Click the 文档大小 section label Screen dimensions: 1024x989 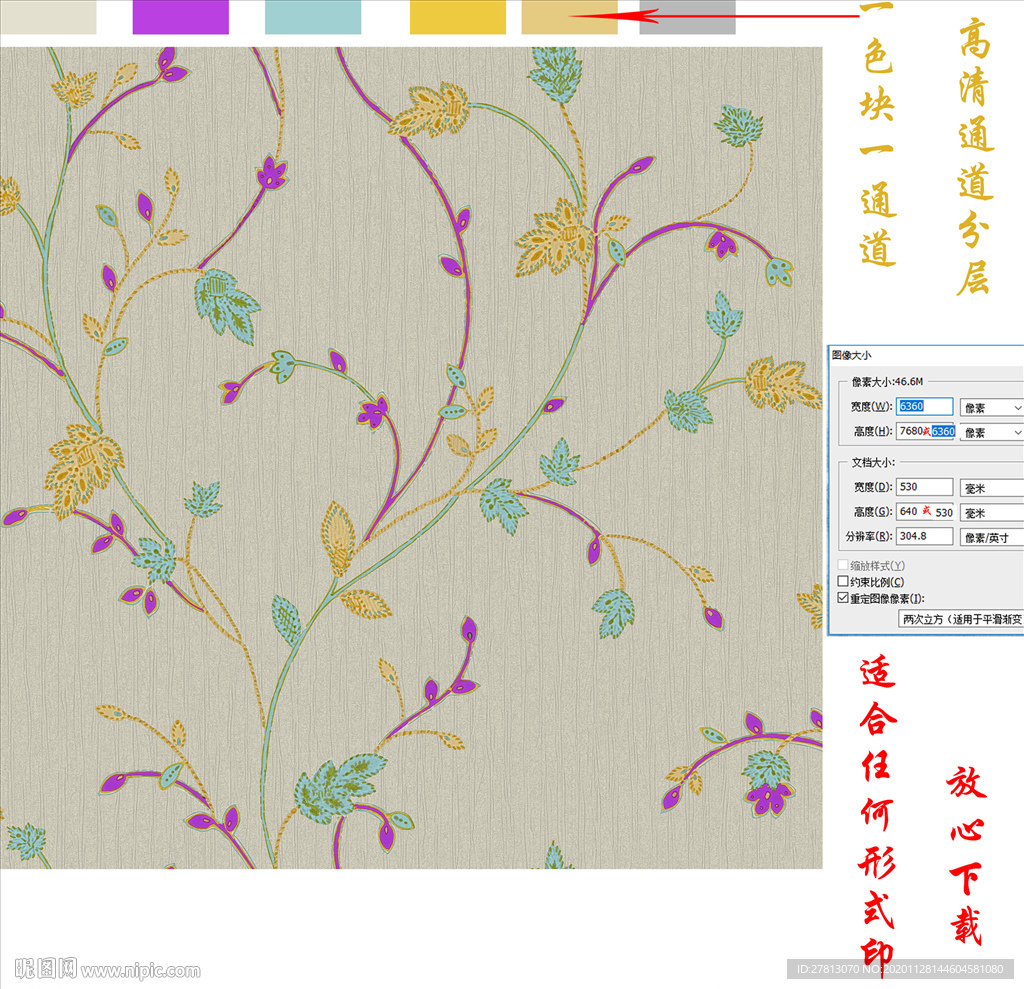tap(873, 462)
